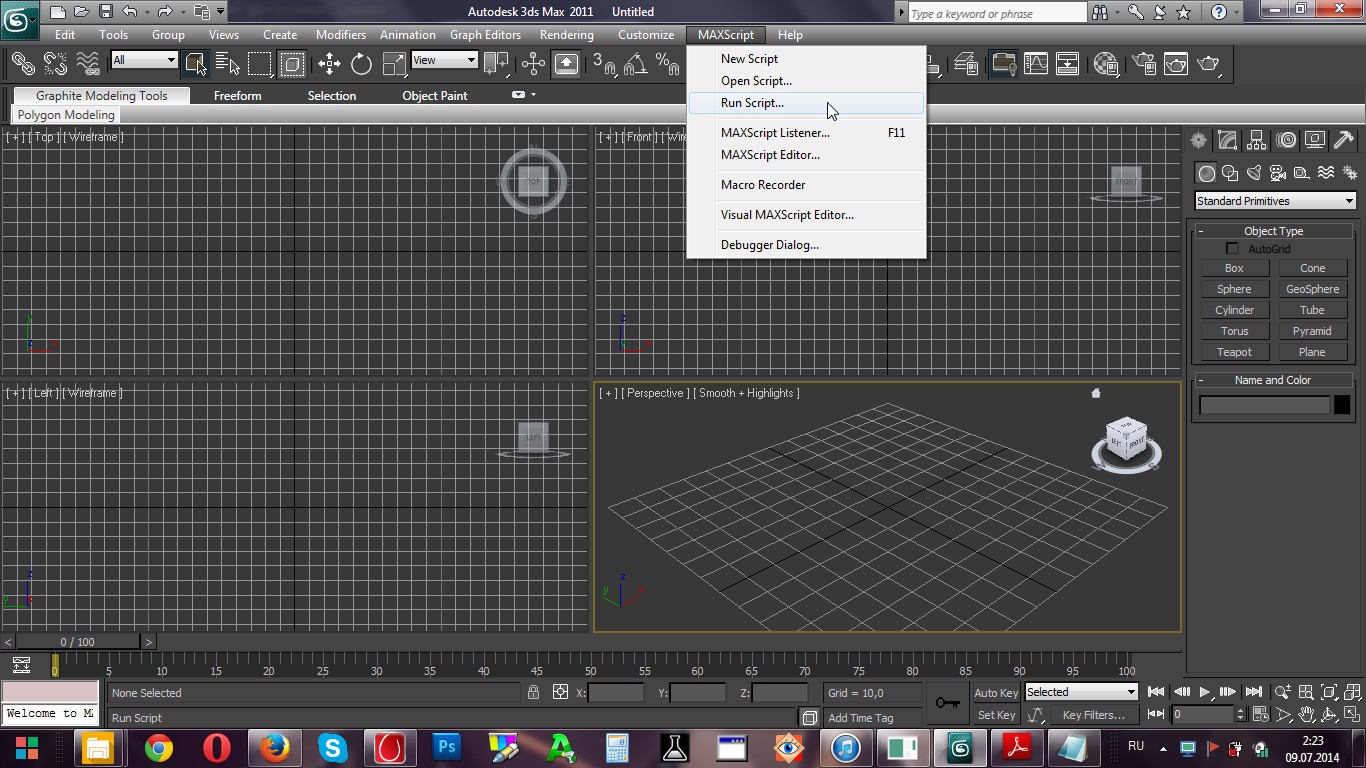
Task: Open the Utilities panel hammer icon
Action: (x=1344, y=140)
